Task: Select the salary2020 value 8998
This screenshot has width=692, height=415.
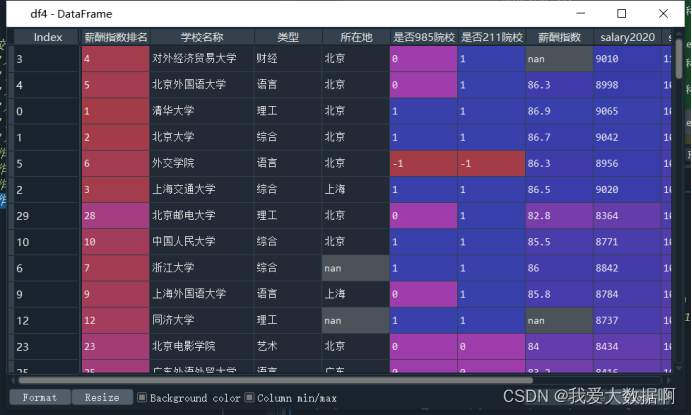Action: click(x=627, y=85)
